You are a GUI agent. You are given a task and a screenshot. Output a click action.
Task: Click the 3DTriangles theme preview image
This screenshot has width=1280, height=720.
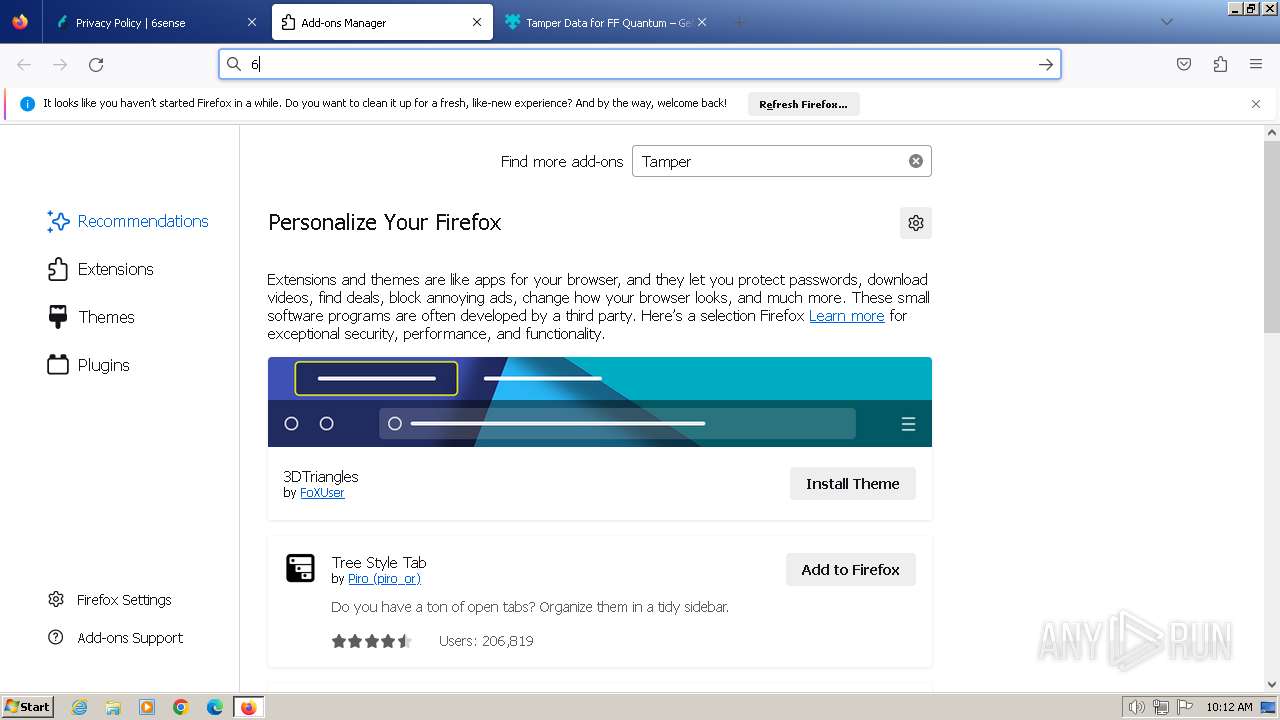[x=599, y=402]
